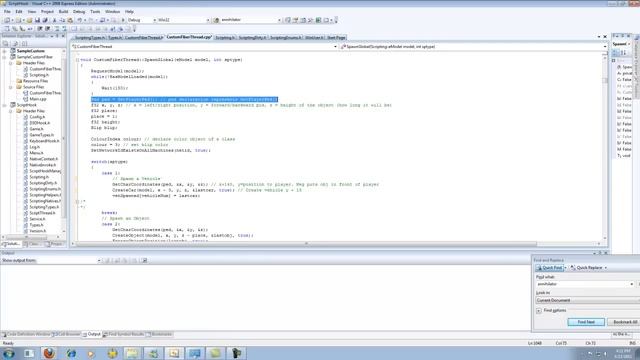Click the Find Next button
The height and width of the screenshot is (360, 640).
click(x=586, y=322)
